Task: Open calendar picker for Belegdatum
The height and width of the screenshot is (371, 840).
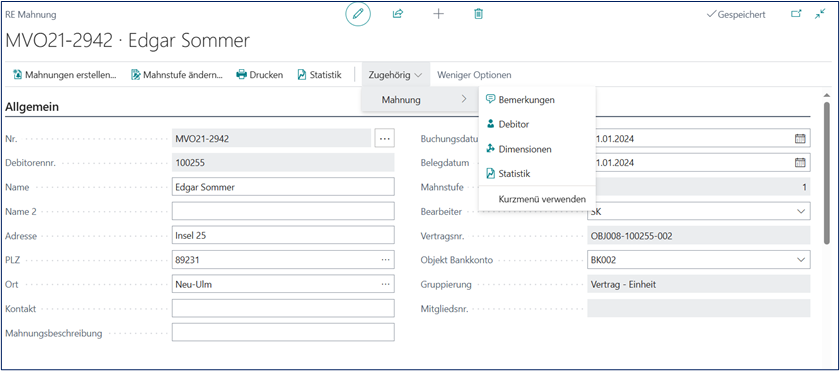Action: pyautogui.click(x=799, y=163)
